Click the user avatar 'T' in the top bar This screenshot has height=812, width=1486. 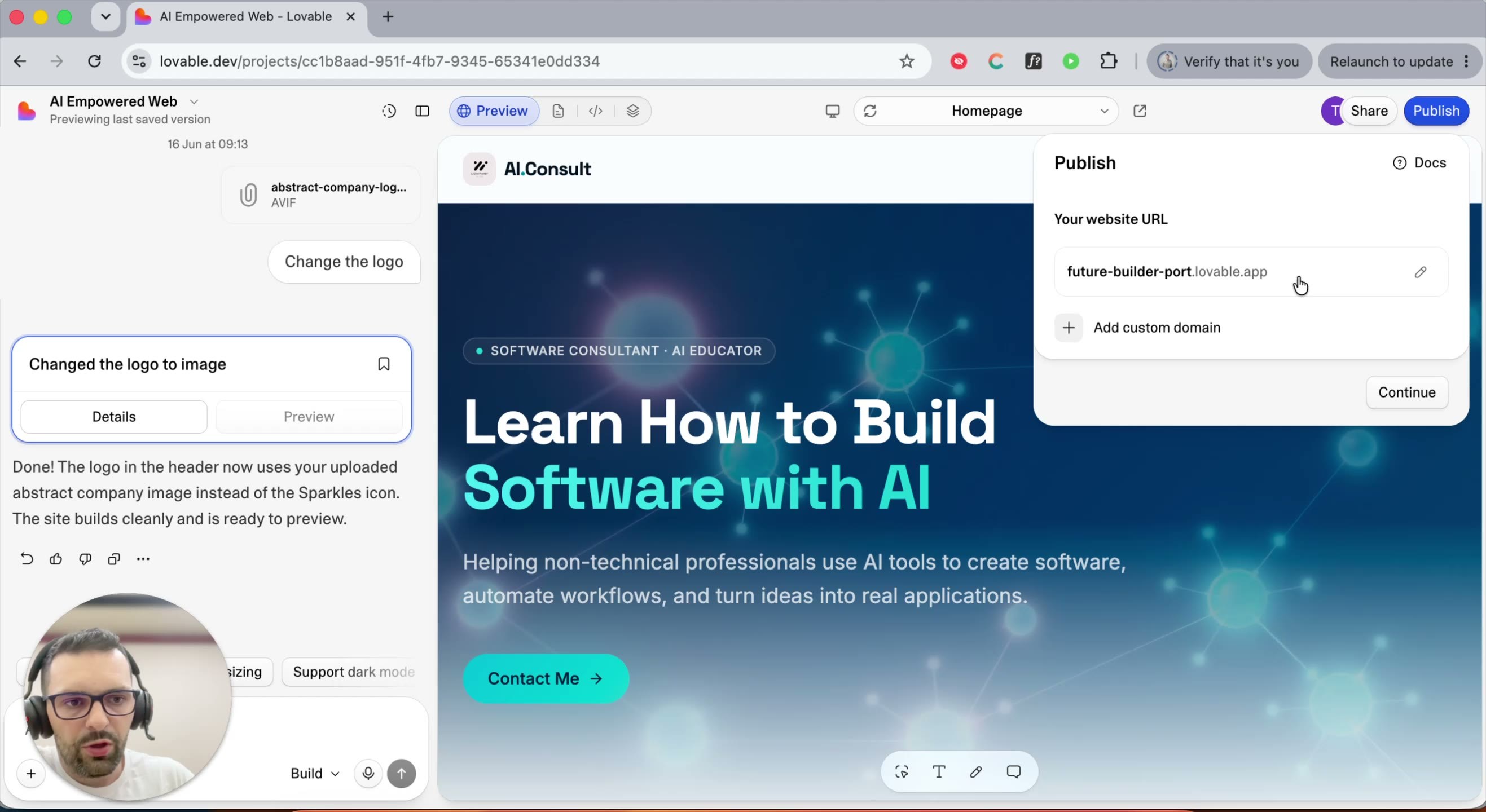1334,111
